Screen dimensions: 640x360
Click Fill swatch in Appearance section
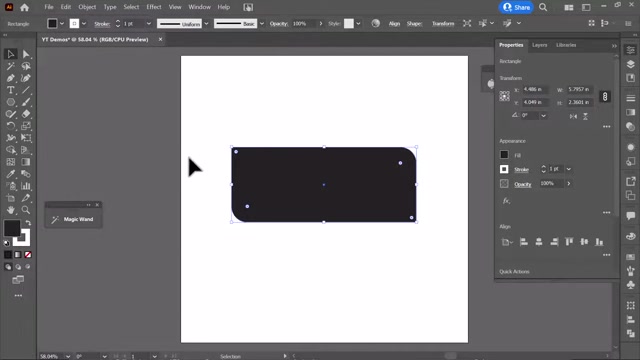click(x=504, y=155)
